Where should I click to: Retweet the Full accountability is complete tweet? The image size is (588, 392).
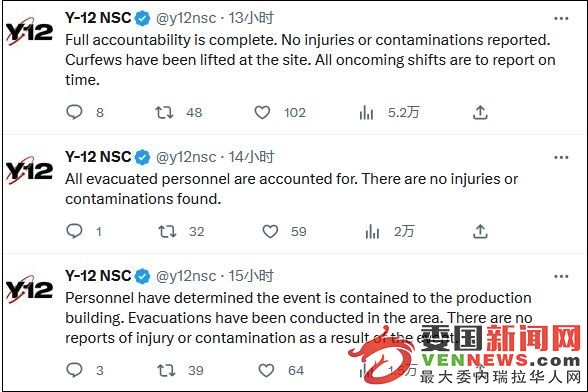[164, 112]
